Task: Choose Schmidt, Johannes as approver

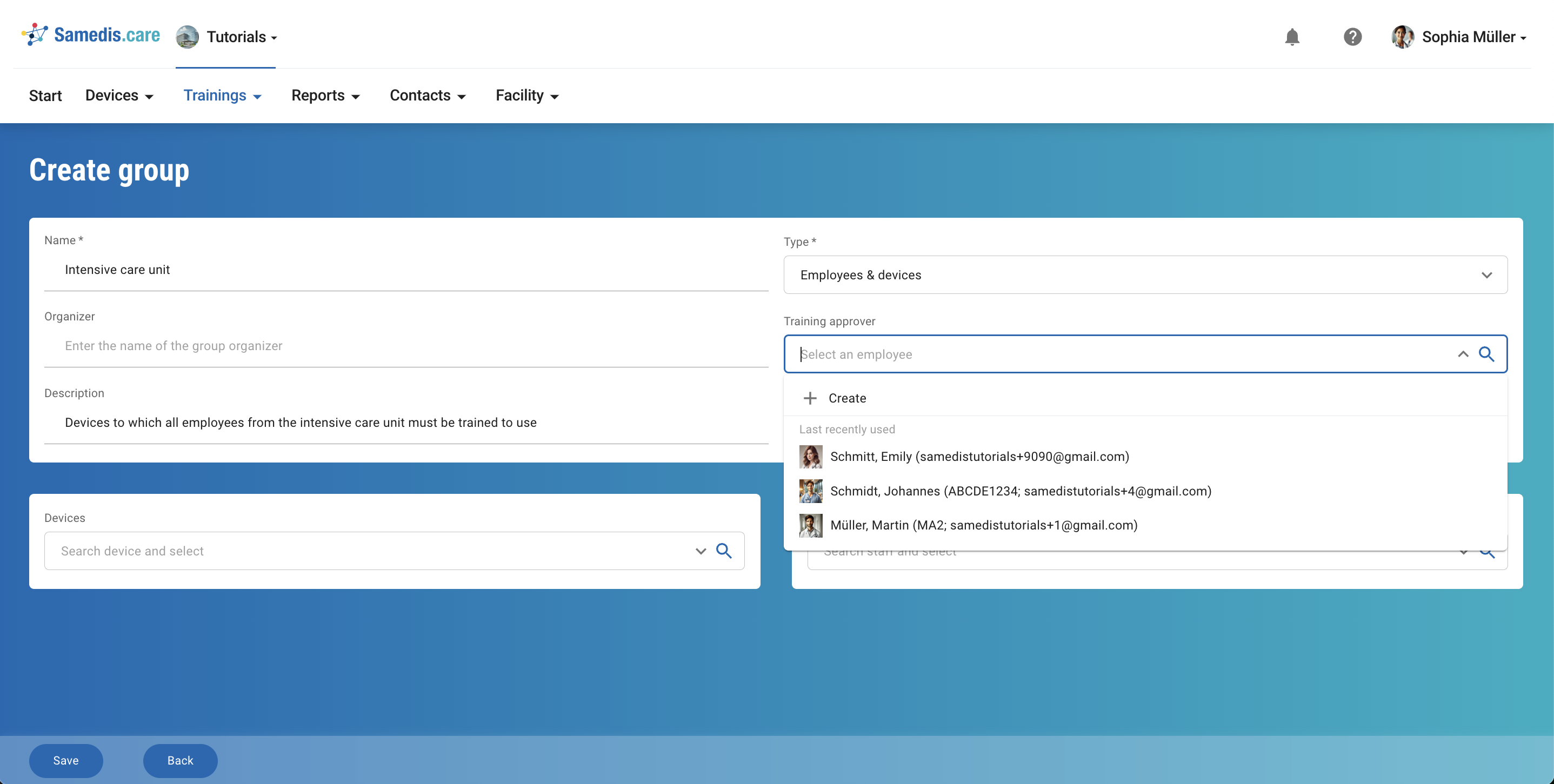Action: (x=1019, y=491)
